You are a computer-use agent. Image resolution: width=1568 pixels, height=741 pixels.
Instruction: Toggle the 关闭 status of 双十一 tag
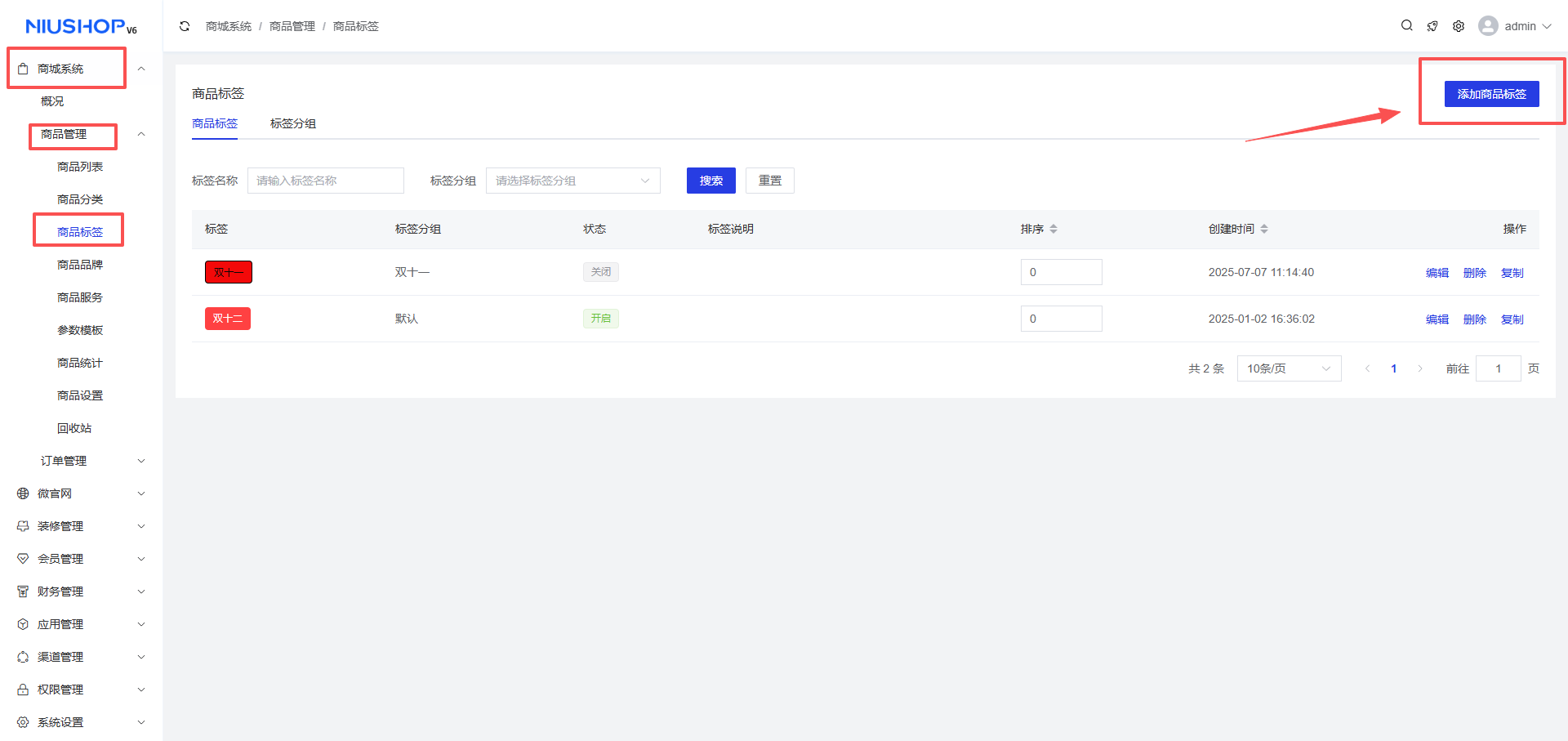click(x=600, y=272)
